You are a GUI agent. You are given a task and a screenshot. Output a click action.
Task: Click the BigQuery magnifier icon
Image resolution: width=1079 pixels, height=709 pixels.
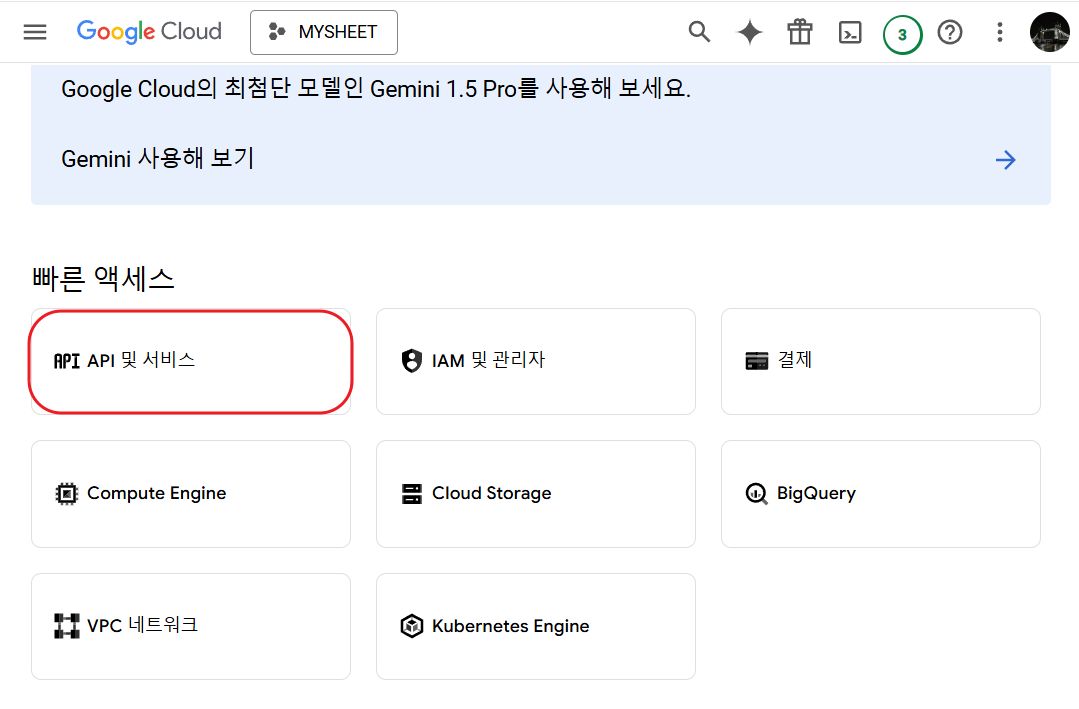[756, 494]
